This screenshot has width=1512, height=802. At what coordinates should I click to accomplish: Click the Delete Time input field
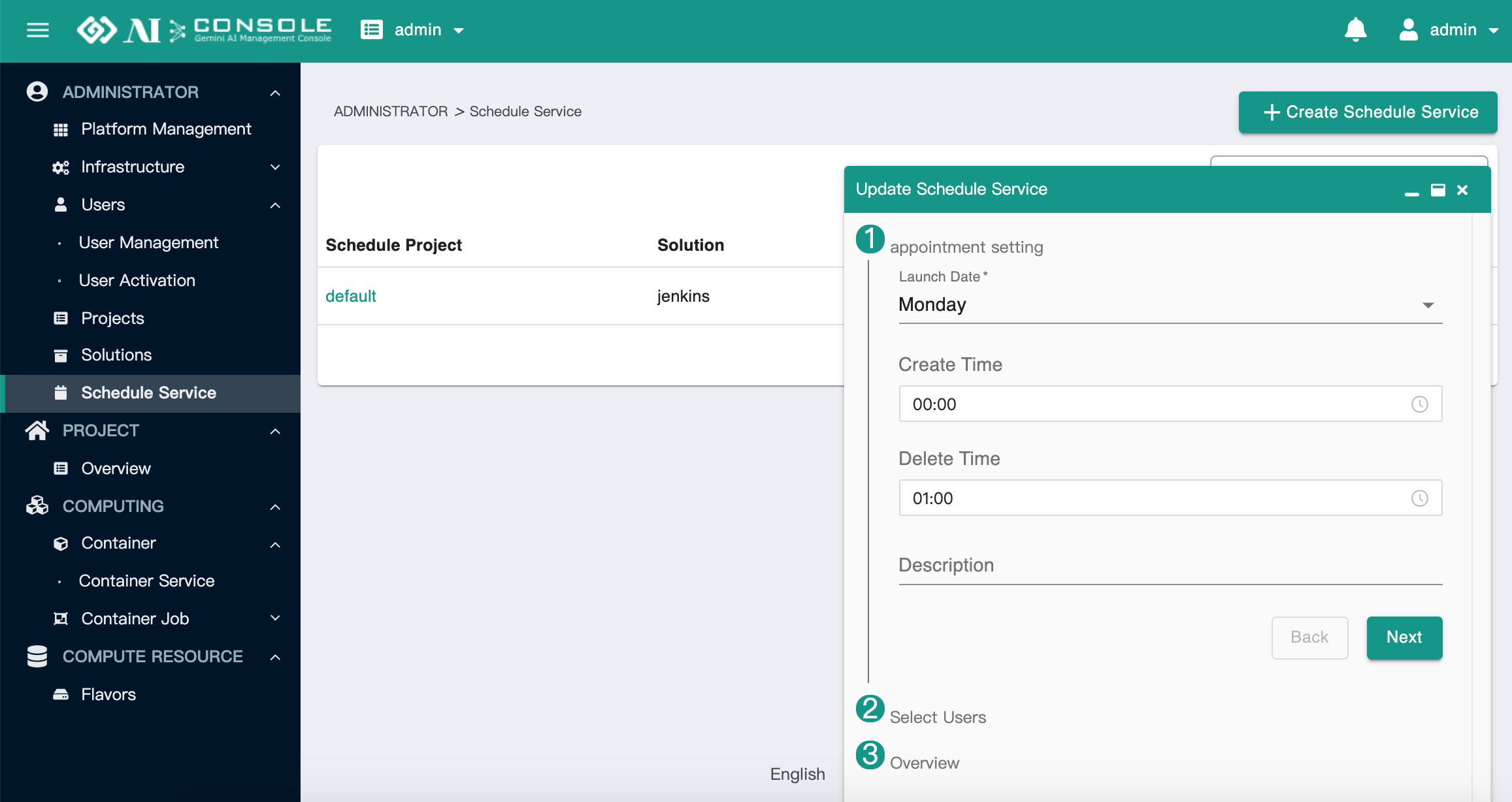tap(1170, 498)
